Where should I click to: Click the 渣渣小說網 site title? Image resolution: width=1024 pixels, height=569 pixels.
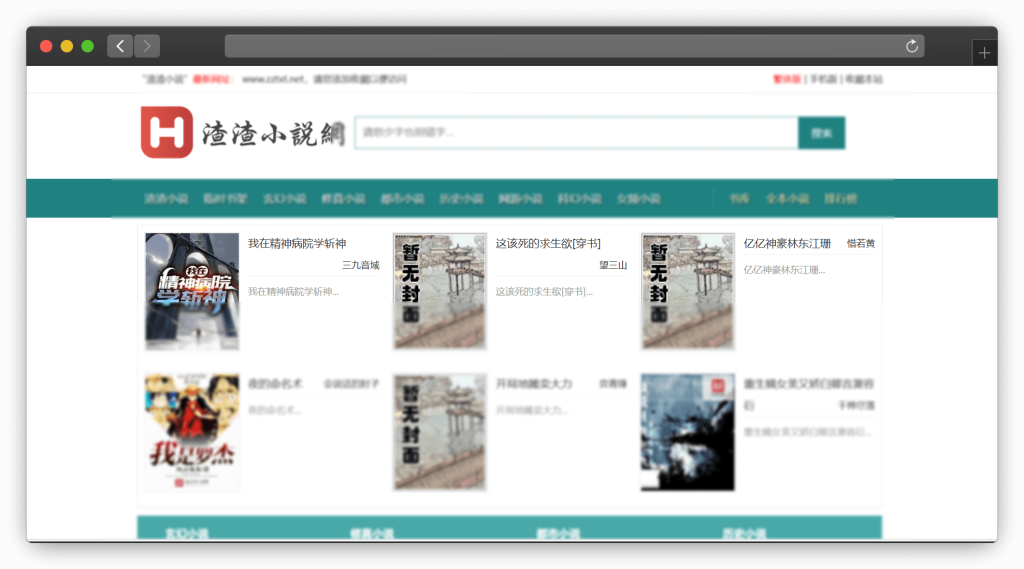[x=273, y=134]
